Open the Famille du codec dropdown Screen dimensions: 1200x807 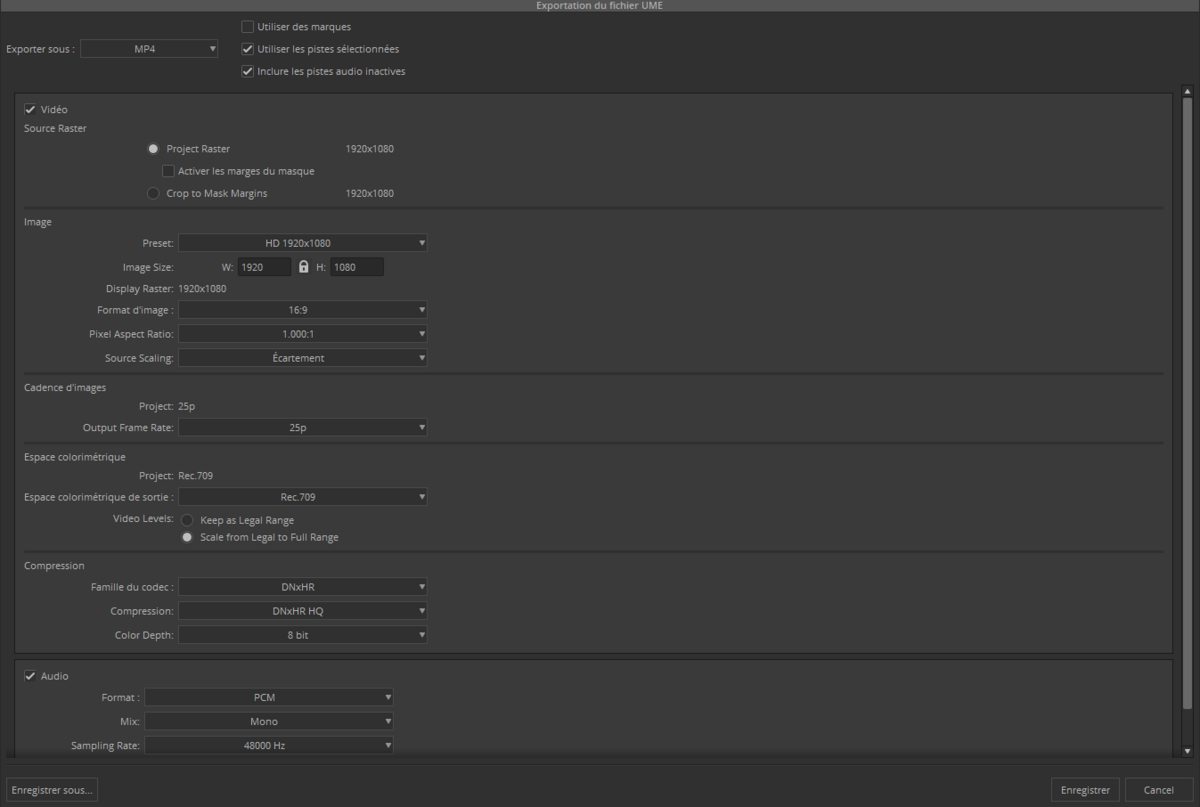tap(303, 587)
